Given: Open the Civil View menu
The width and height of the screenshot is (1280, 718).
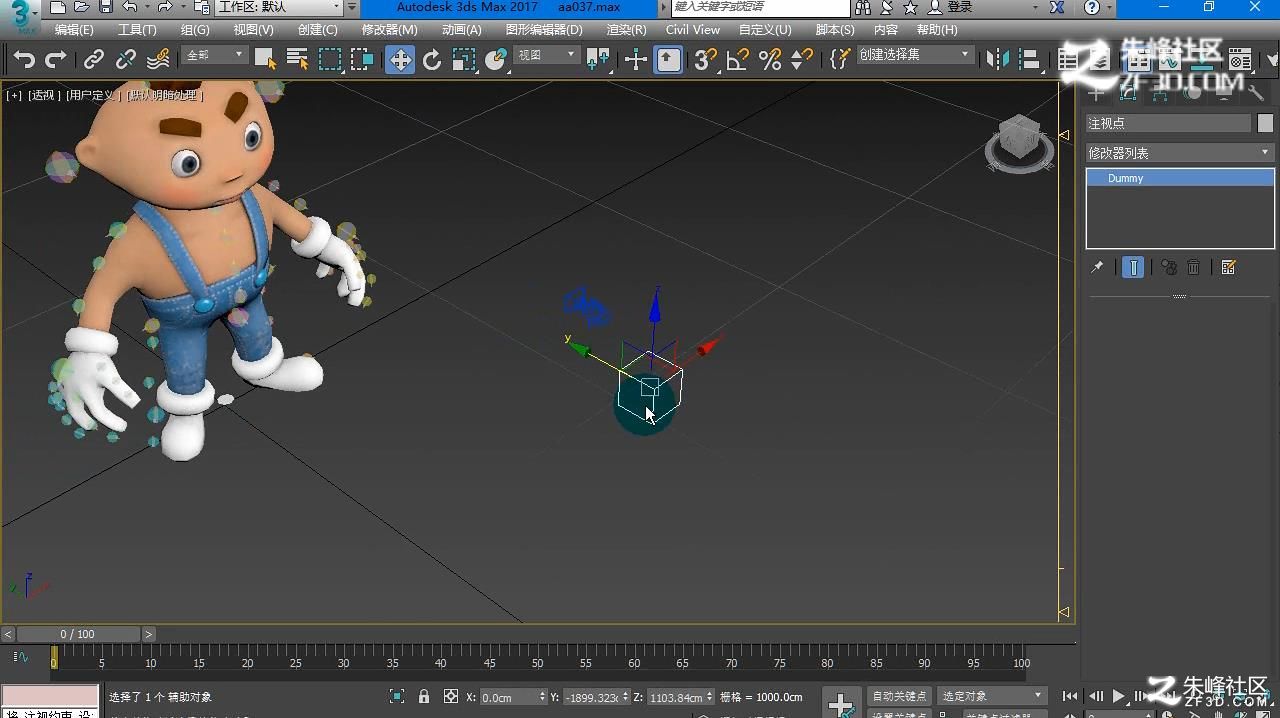Looking at the screenshot, I should pyautogui.click(x=693, y=30).
